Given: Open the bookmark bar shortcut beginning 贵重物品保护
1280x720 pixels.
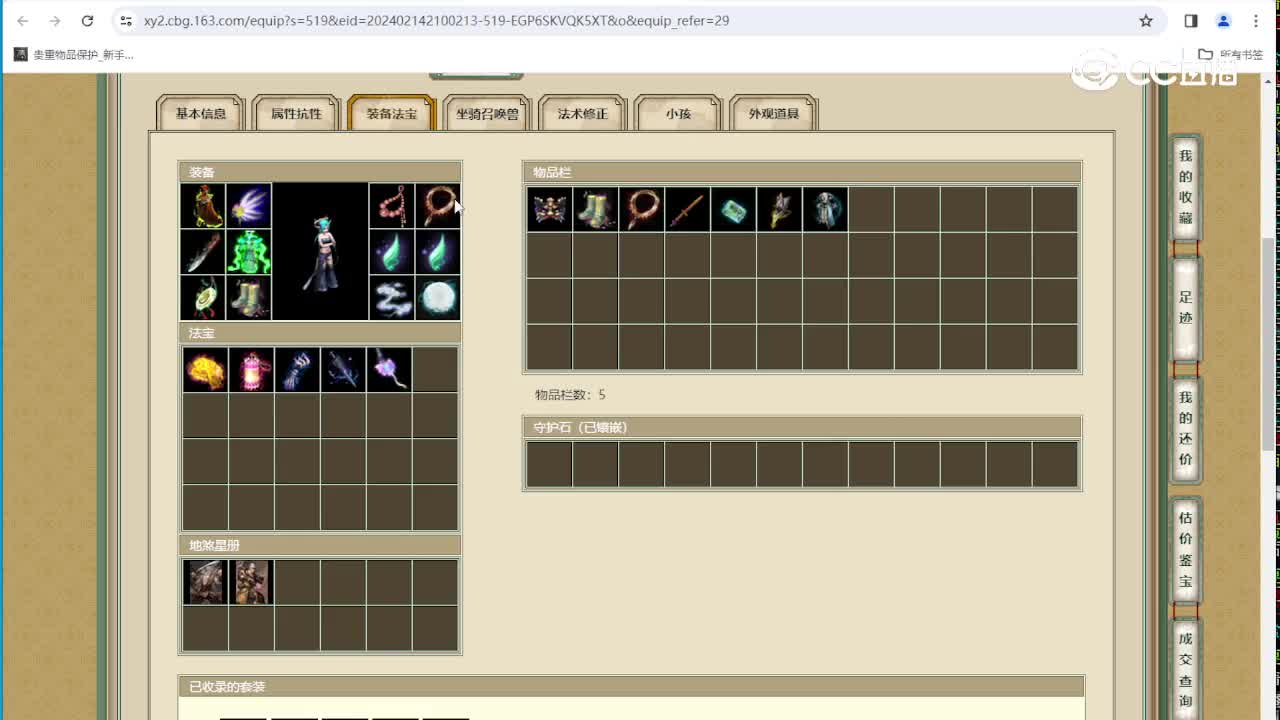Looking at the screenshot, I should (74, 55).
